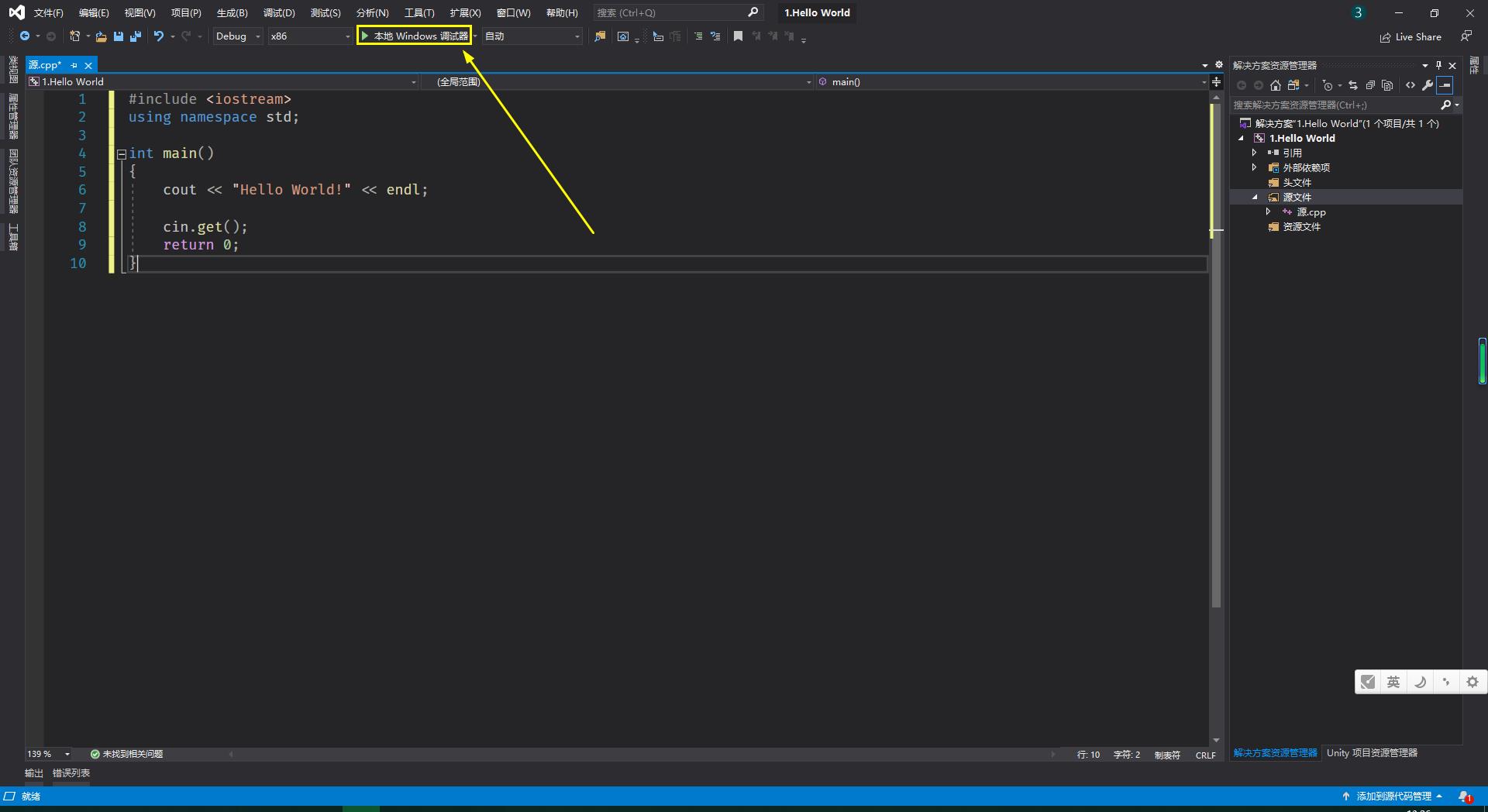Save the current file with the Save icon
The image size is (1488, 812).
(119, 36)
